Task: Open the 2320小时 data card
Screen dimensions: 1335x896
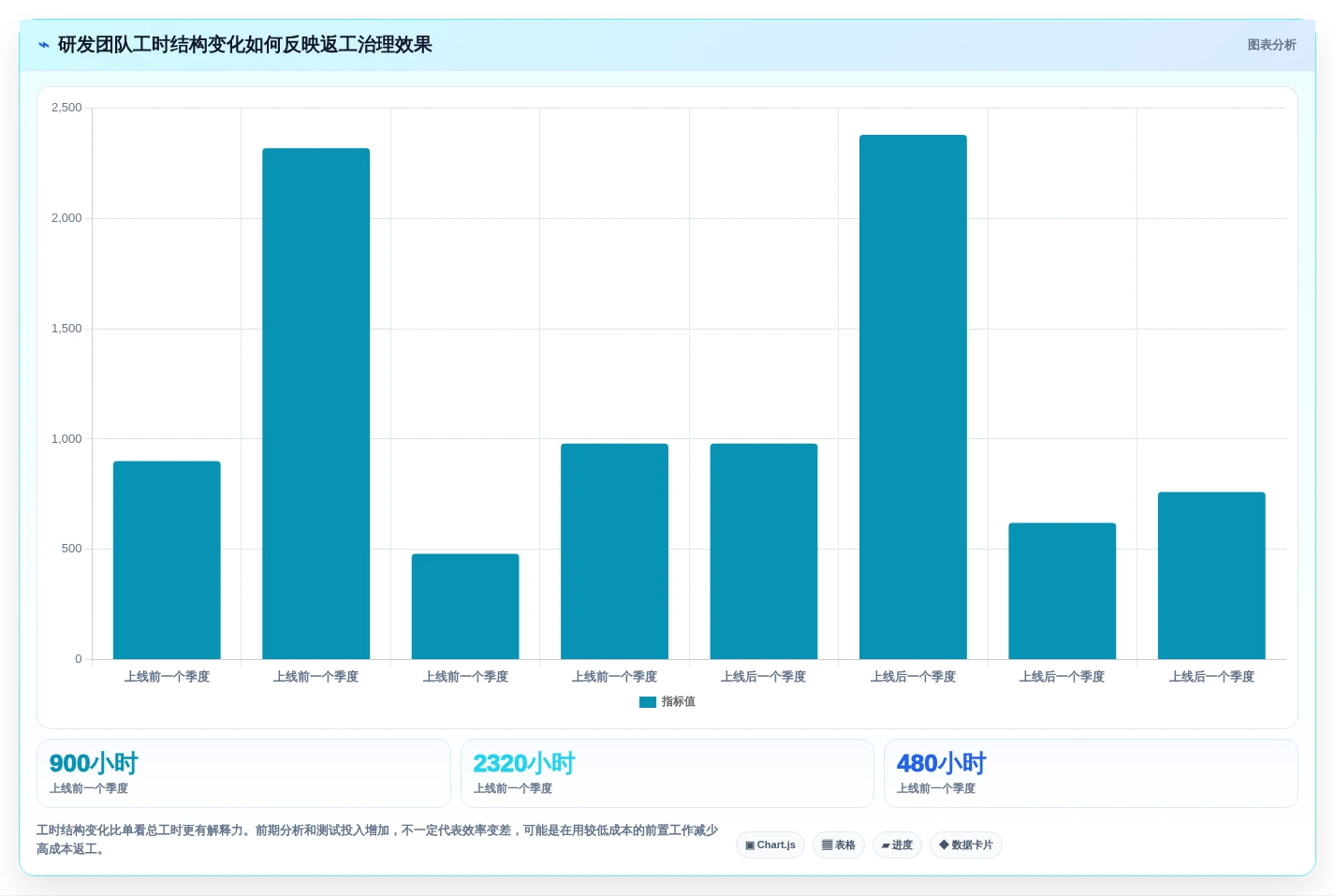Action: click(667, 773)
